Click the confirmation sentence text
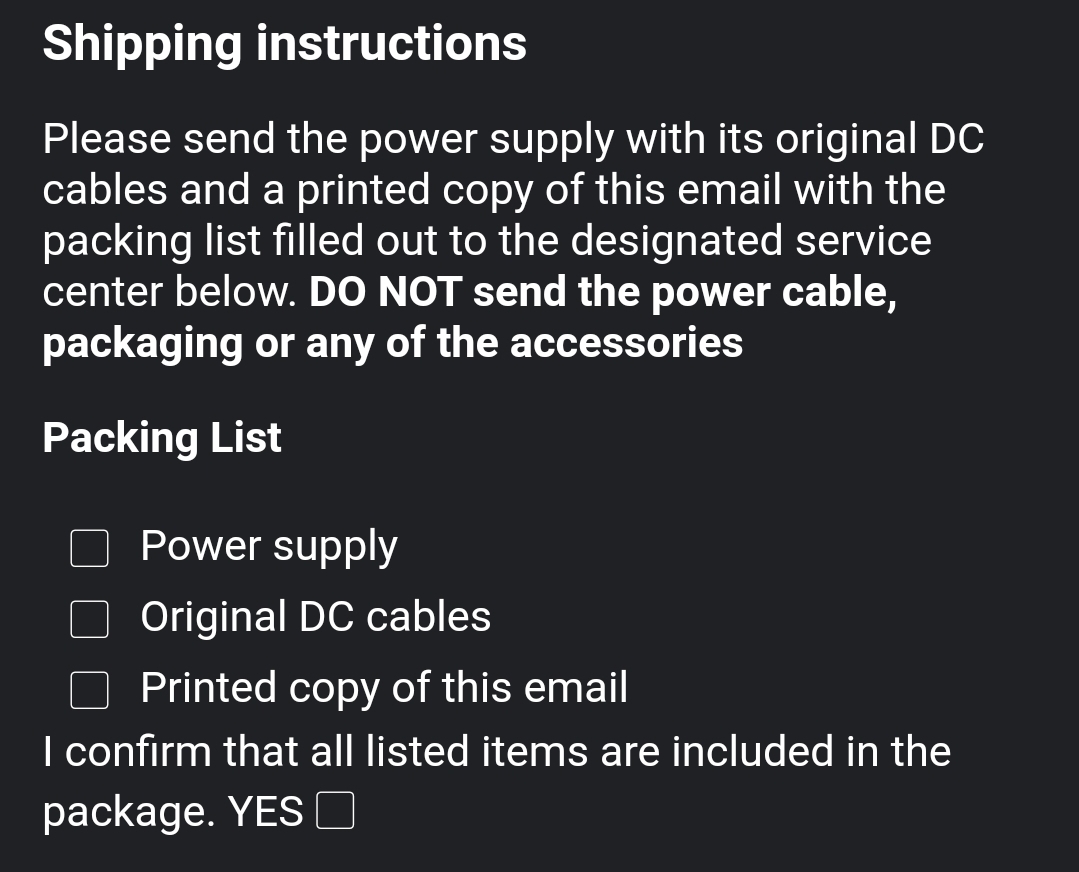 [x=495, y=750]
